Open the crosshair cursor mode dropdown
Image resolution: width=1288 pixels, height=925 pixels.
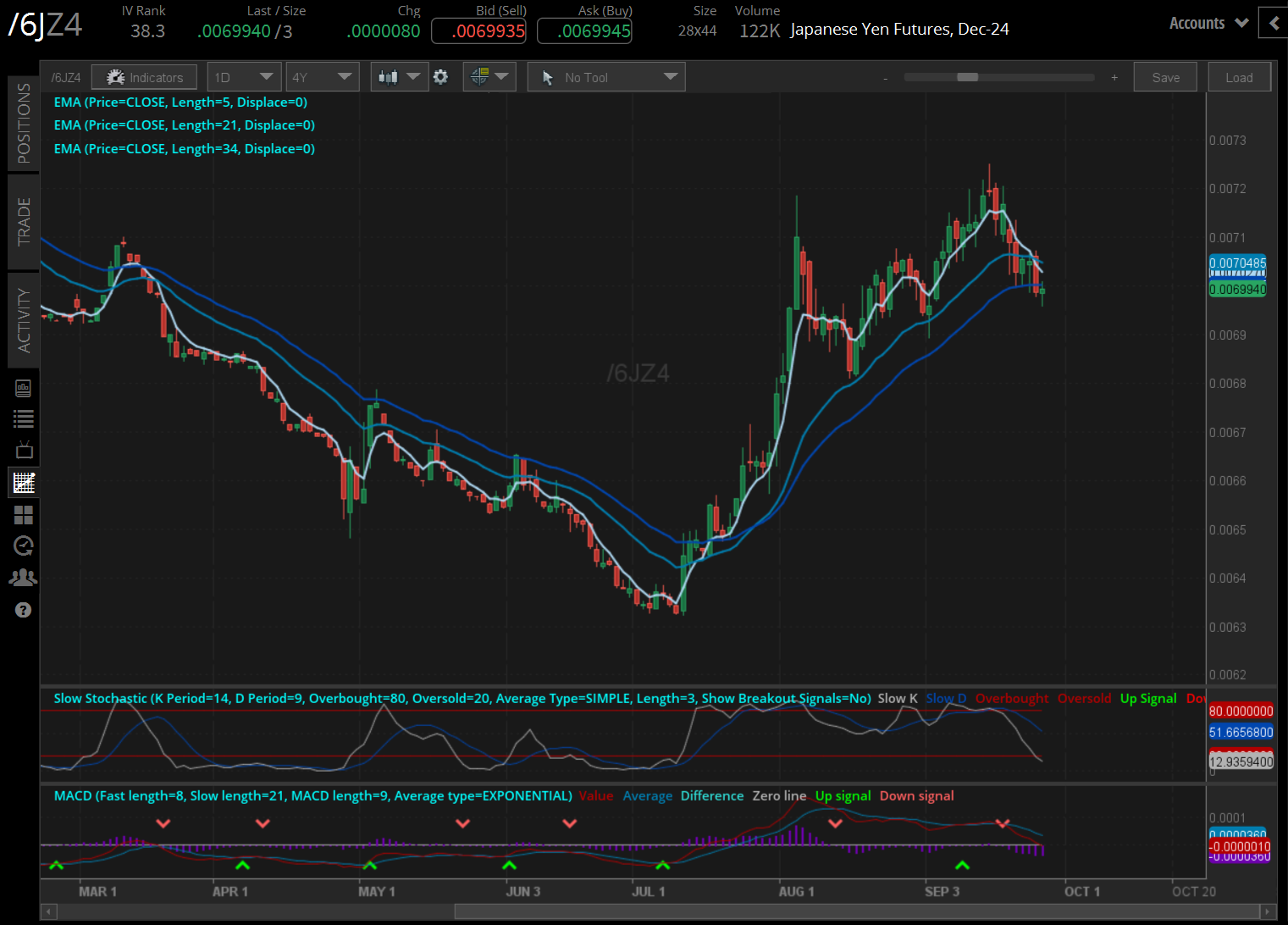[489, 77]
